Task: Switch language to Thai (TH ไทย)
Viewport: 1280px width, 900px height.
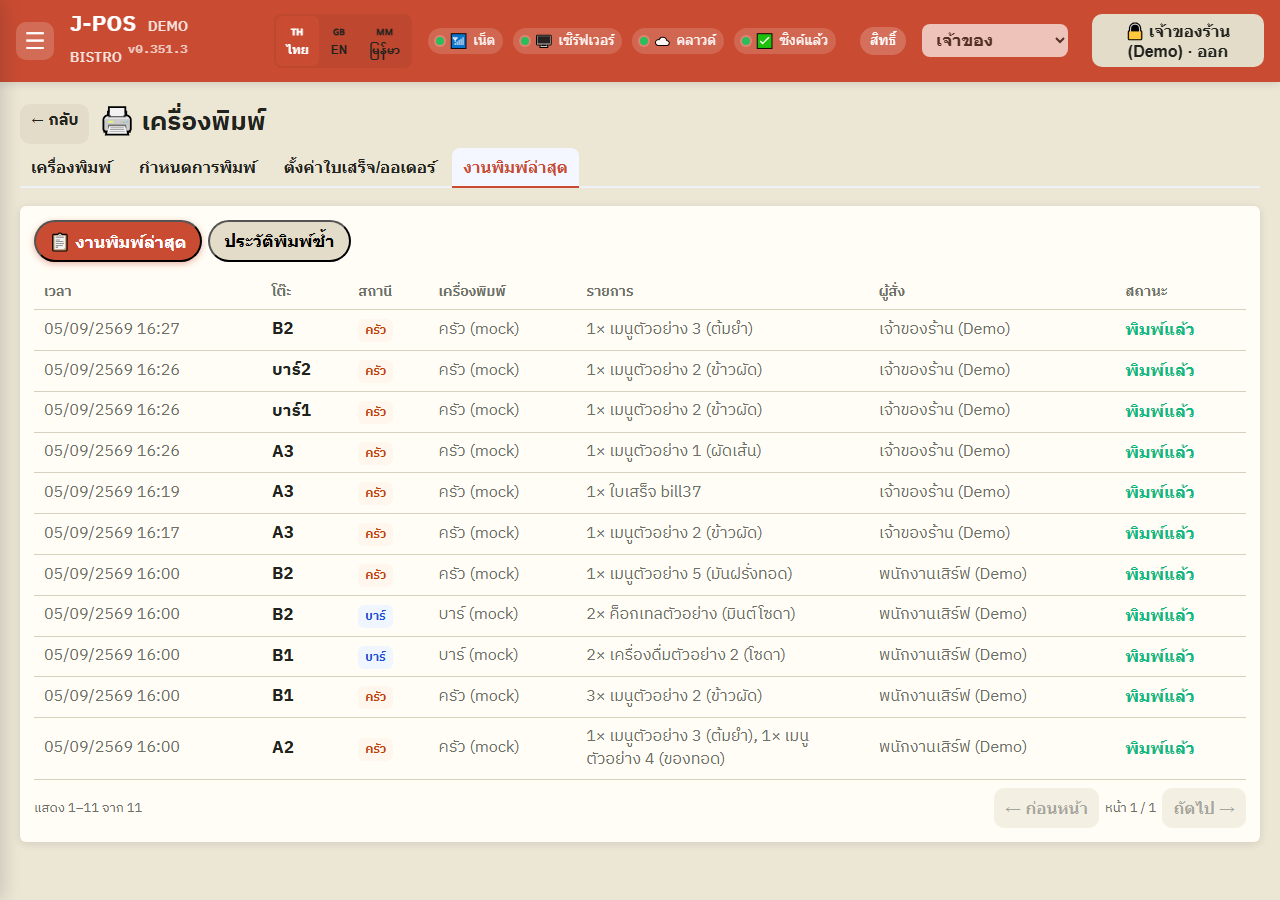Action: (297, 41)
